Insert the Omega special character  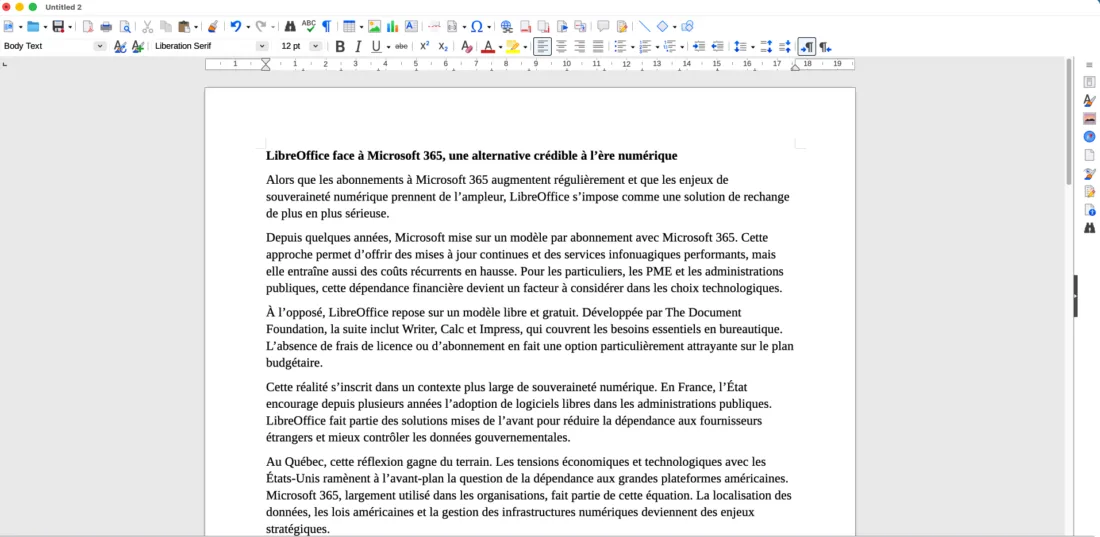pos(476,27)
